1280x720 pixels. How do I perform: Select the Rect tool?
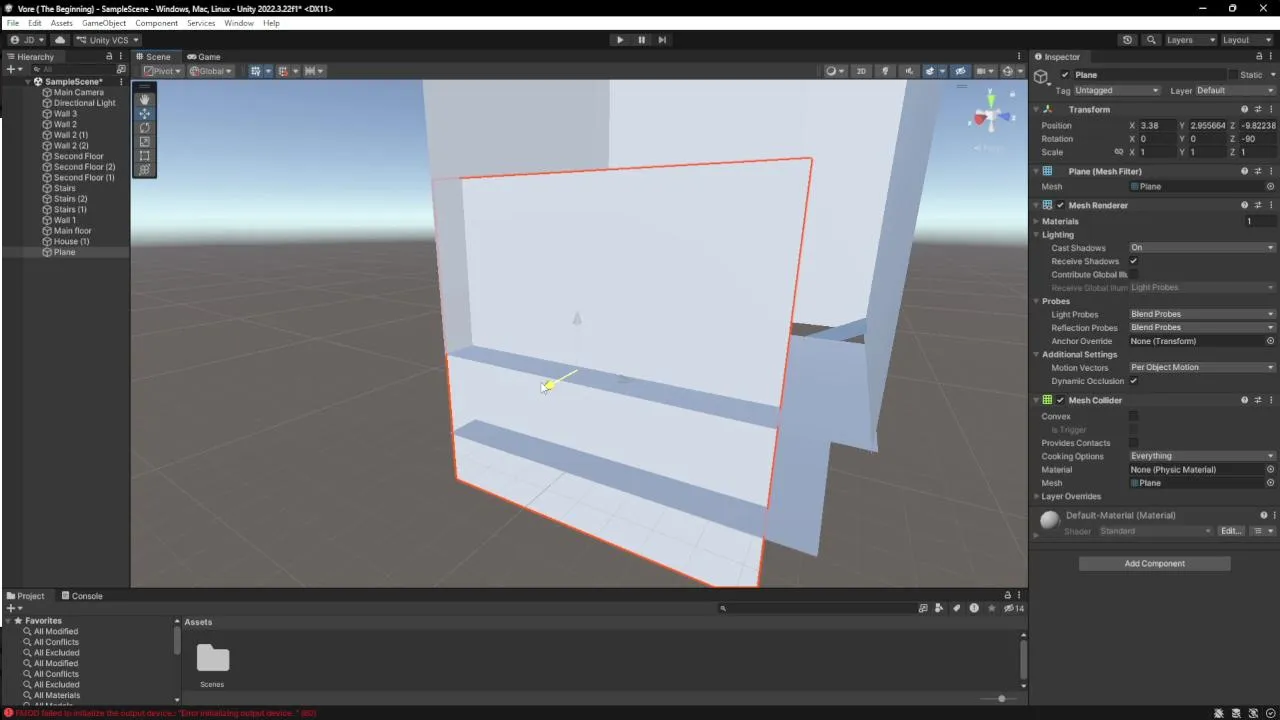[x=145, y=155]
